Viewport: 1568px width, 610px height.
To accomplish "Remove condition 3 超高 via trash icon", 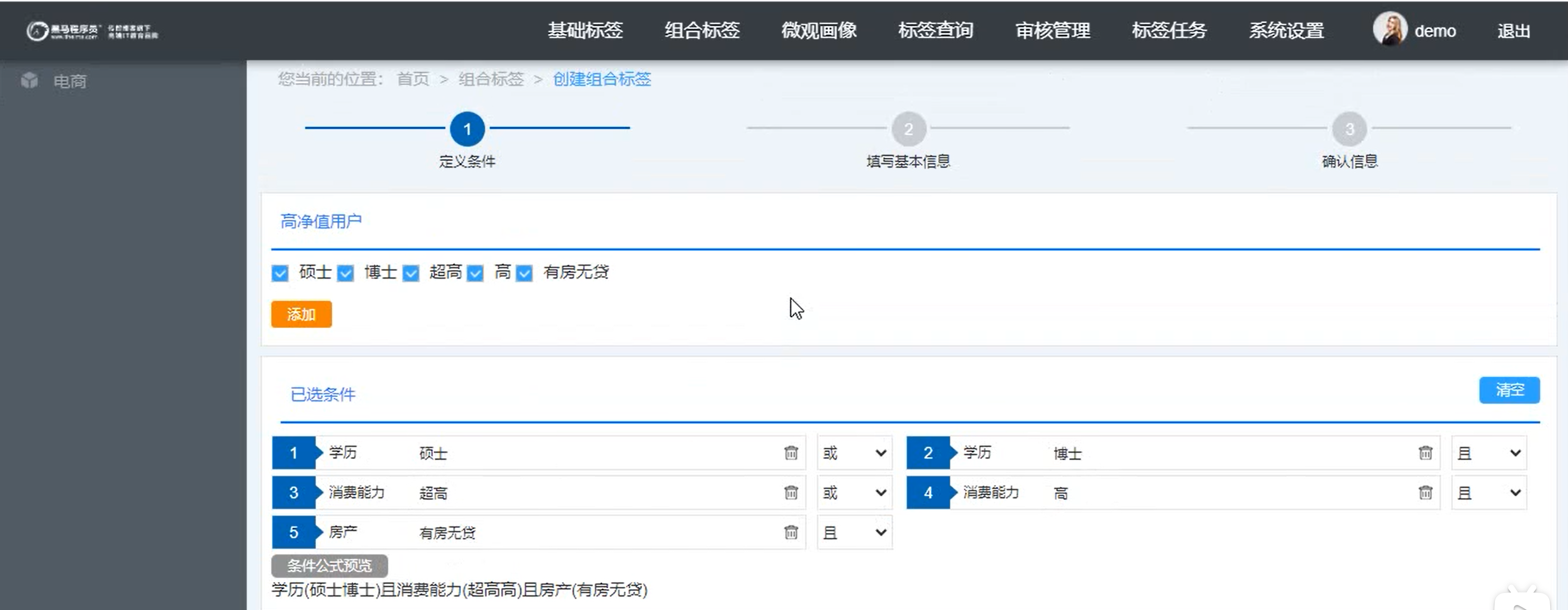I will tap(791, 493).
